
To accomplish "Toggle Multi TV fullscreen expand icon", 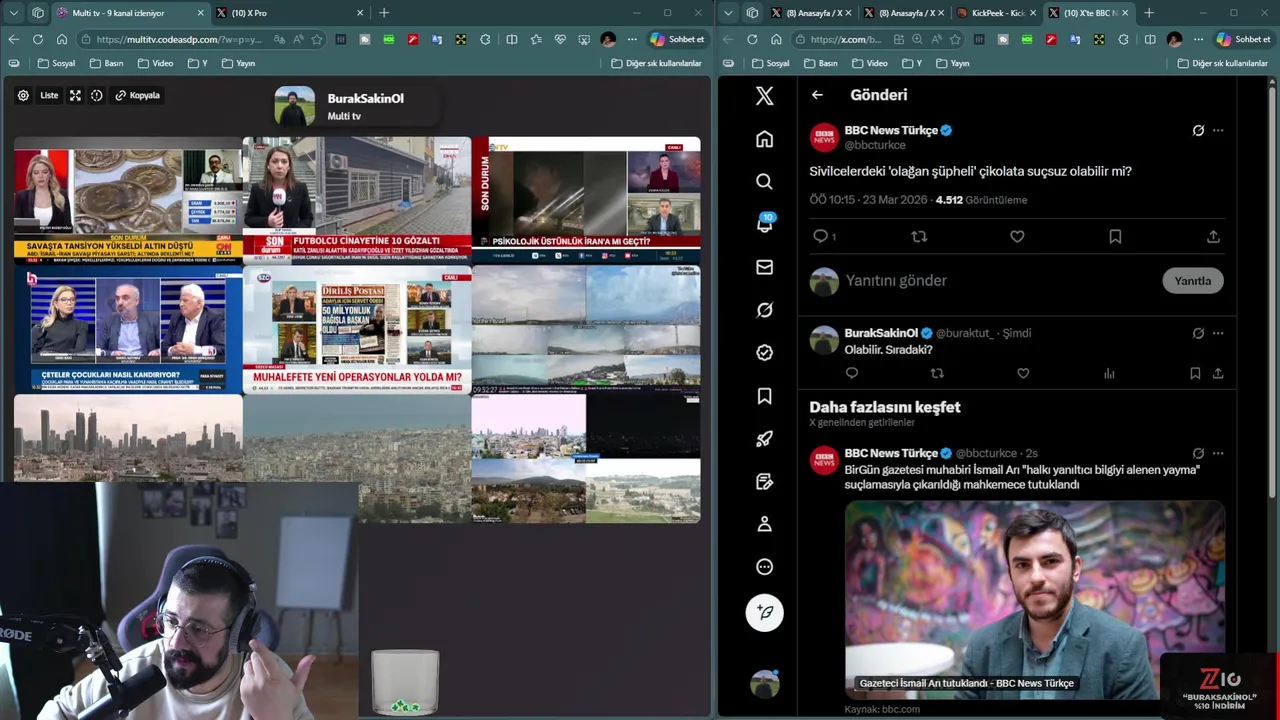I will point(75,95).
